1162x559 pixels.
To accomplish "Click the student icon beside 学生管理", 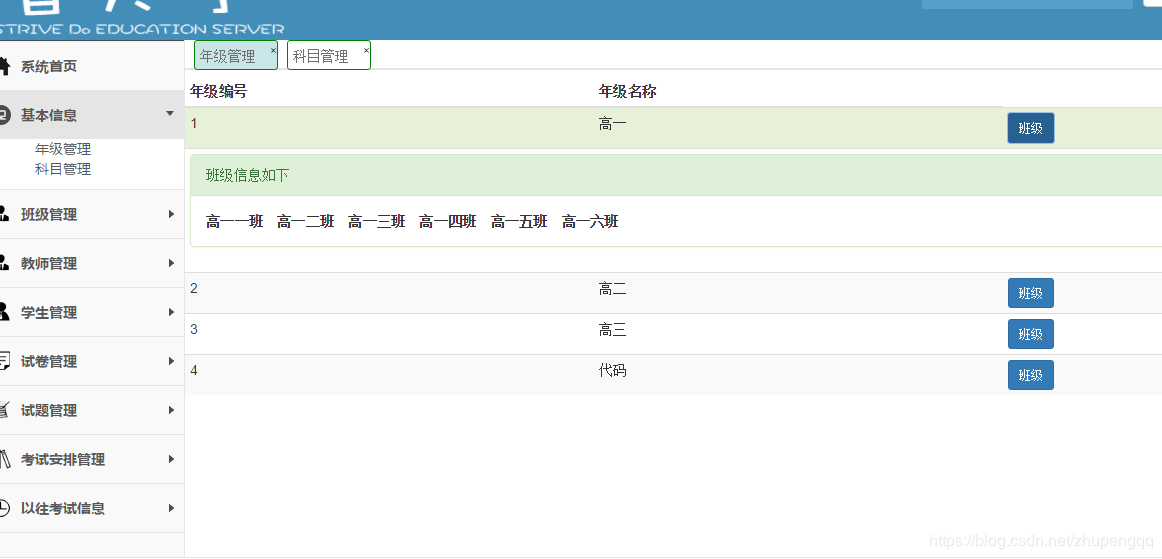I will click(x=4, y=312).
